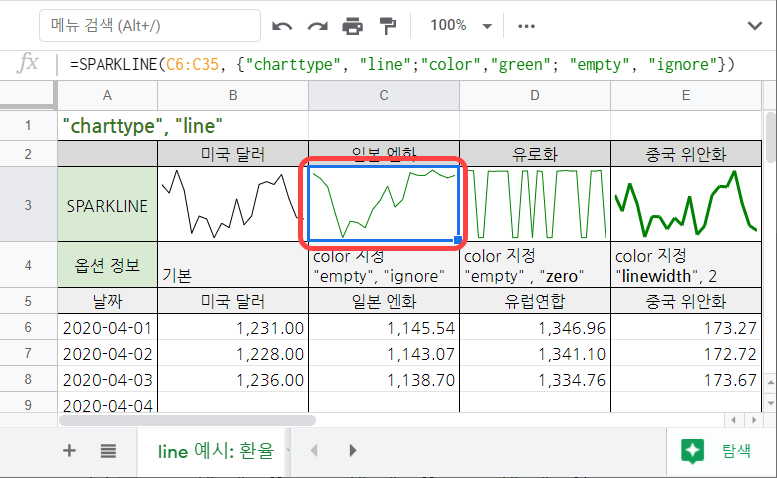Click the 메뉴 검색 search field
This screenshot has width=777, height=478.
coord(150,25)
